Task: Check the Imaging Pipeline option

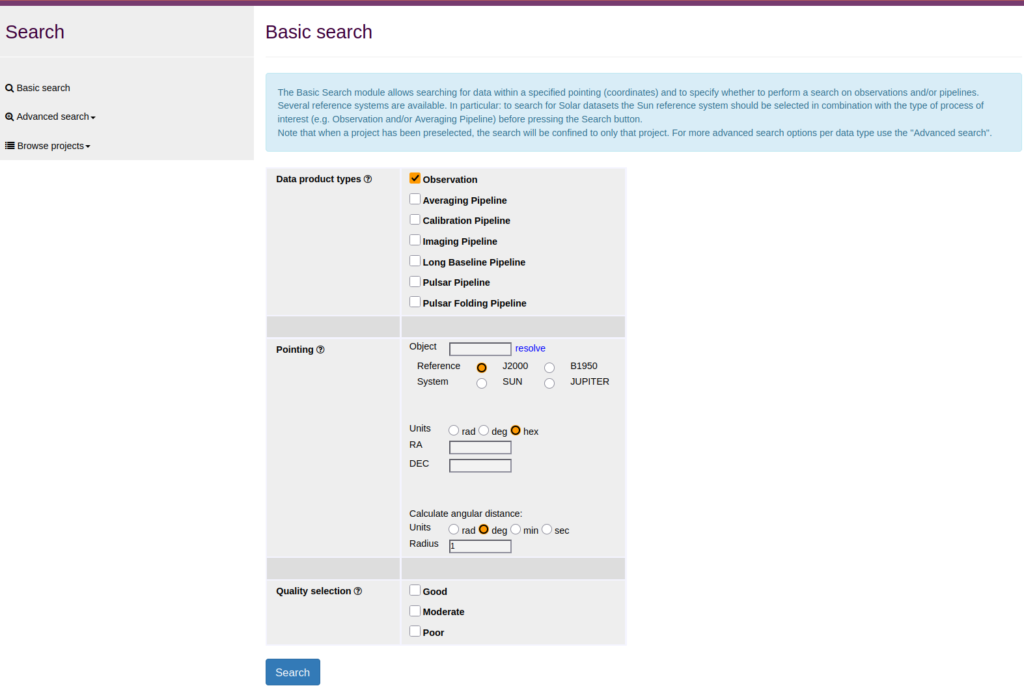Action: pos(415,240)
